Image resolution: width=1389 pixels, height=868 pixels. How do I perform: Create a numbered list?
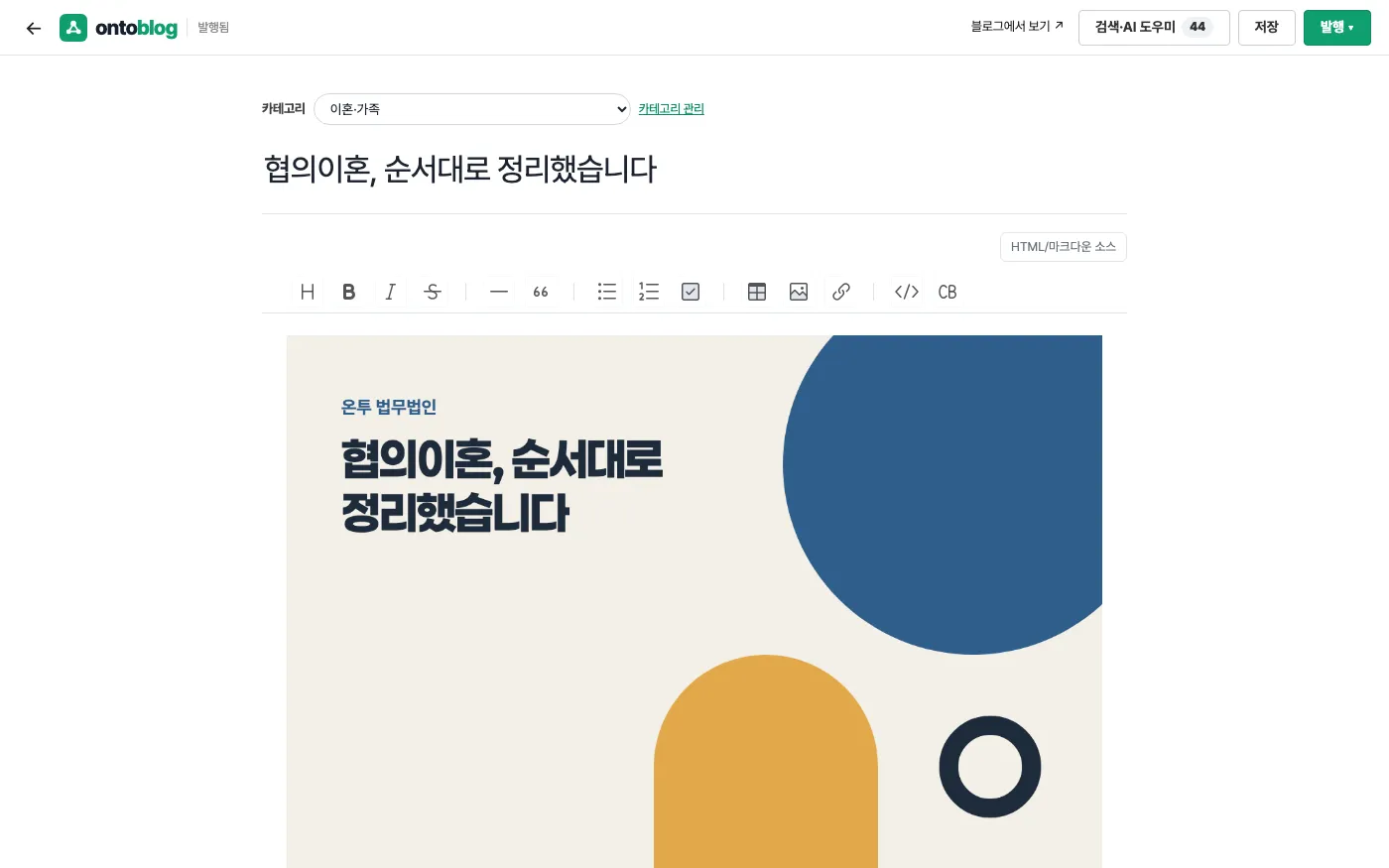(649, 292)
